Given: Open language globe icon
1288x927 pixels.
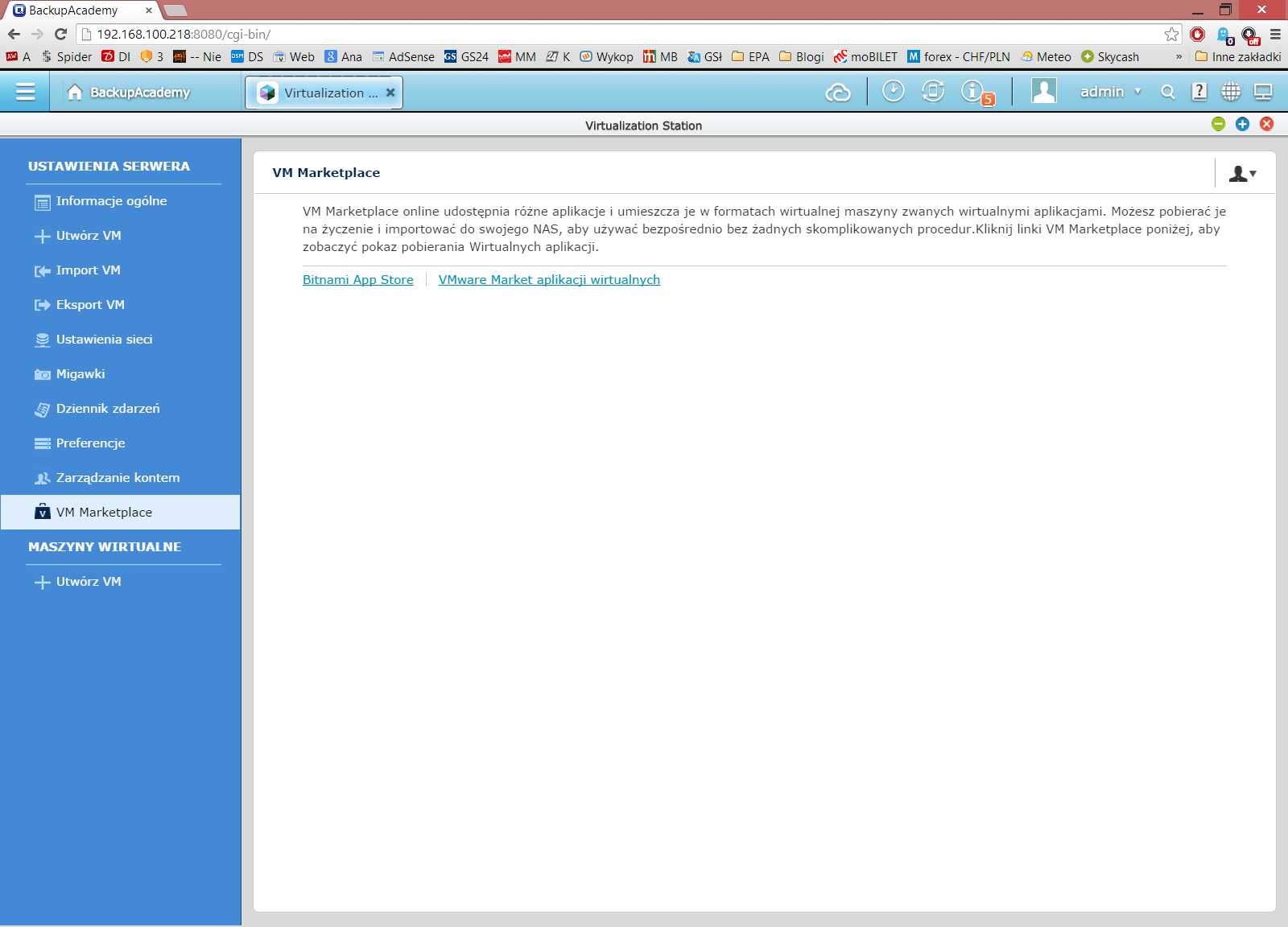Looking at the screenshot, I should 1231,92.
